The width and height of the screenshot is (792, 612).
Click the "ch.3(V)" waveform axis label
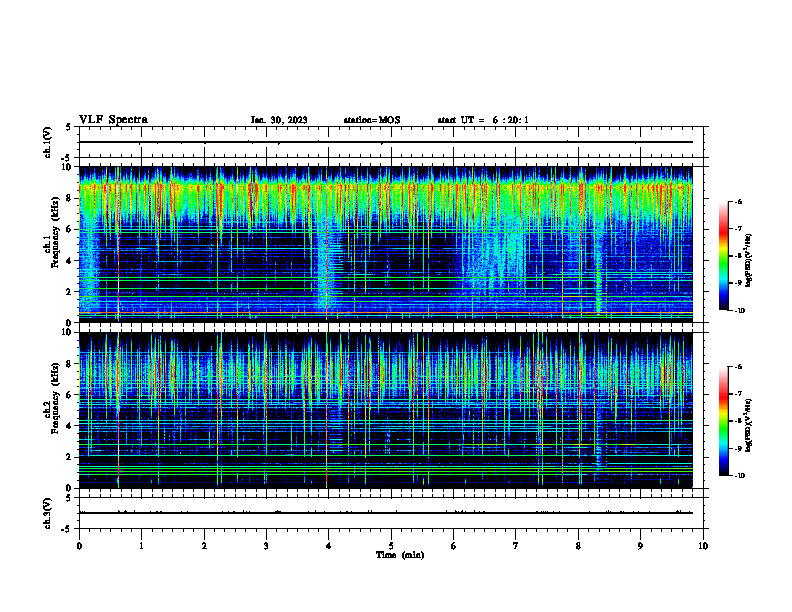point(48,513)
